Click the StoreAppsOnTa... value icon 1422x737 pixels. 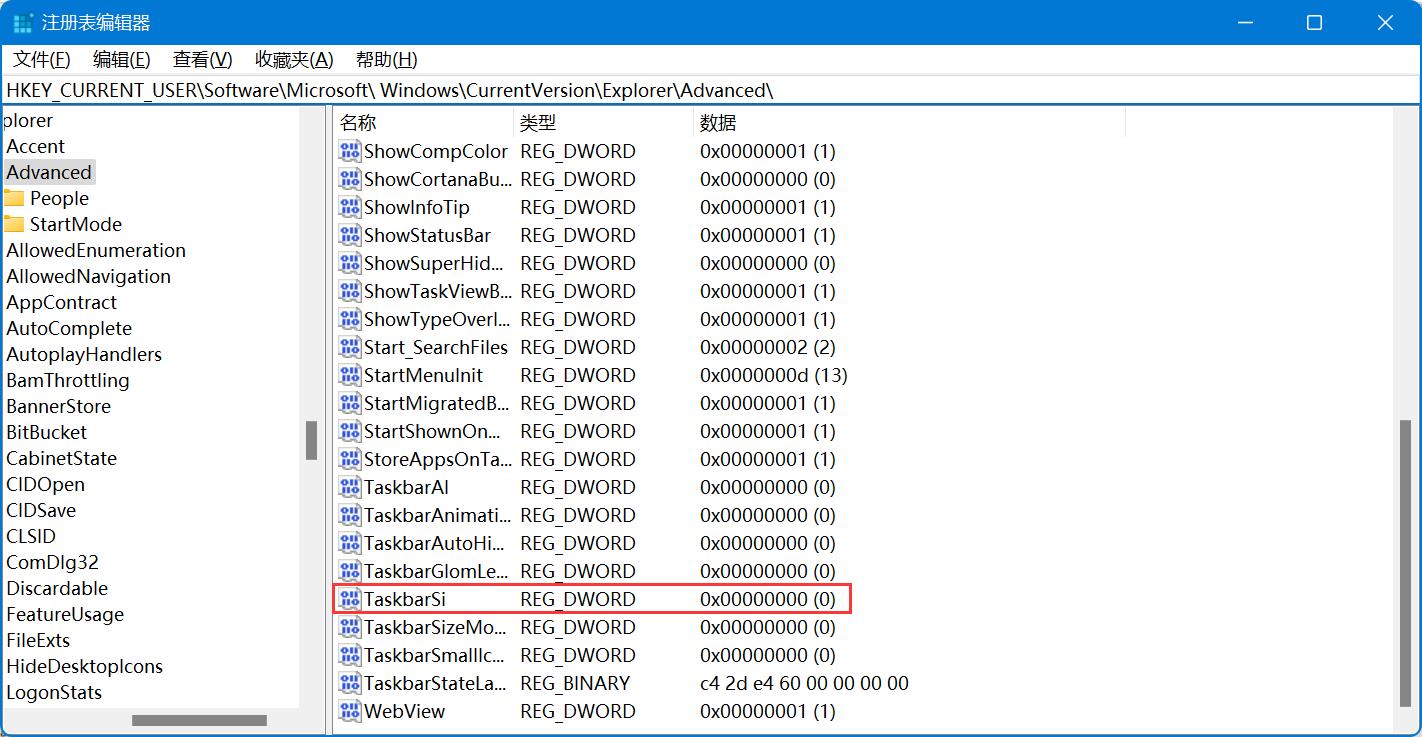[349, 459]
